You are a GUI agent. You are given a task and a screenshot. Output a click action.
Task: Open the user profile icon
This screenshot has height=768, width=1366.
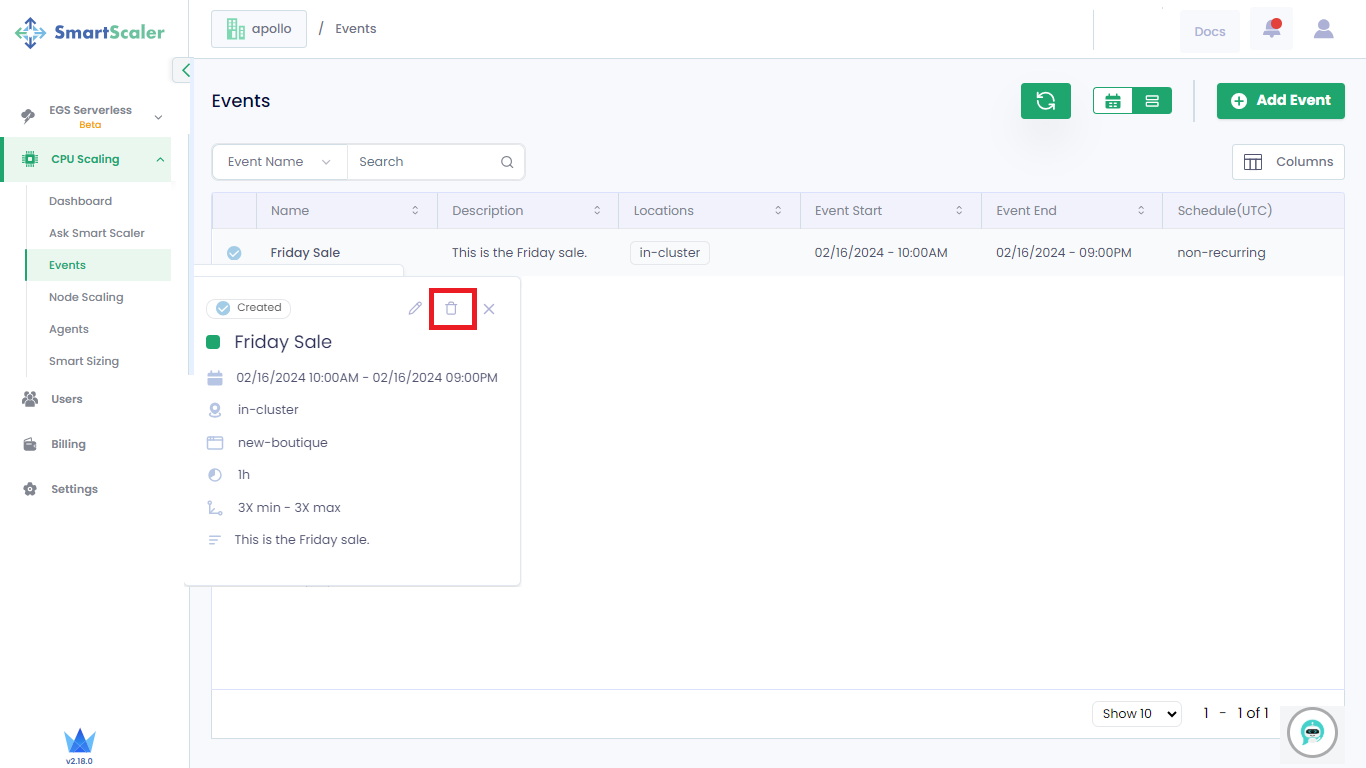1323,29
